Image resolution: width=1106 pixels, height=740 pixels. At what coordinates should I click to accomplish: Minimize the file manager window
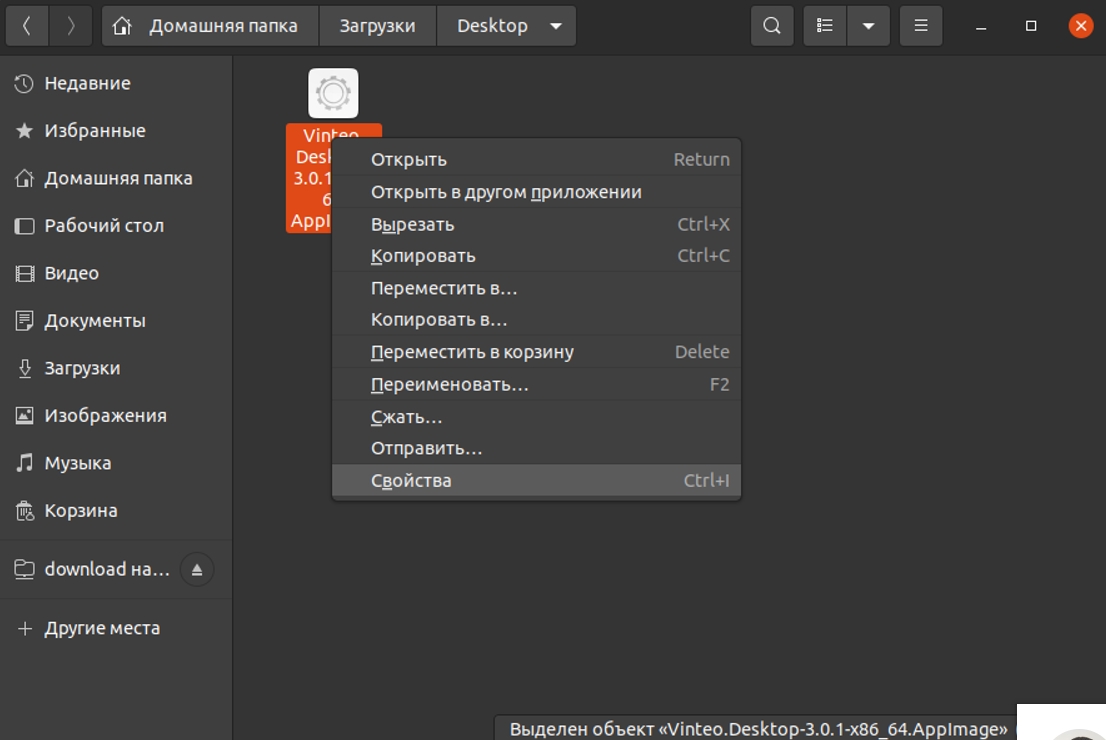click(x=981, y=26)
